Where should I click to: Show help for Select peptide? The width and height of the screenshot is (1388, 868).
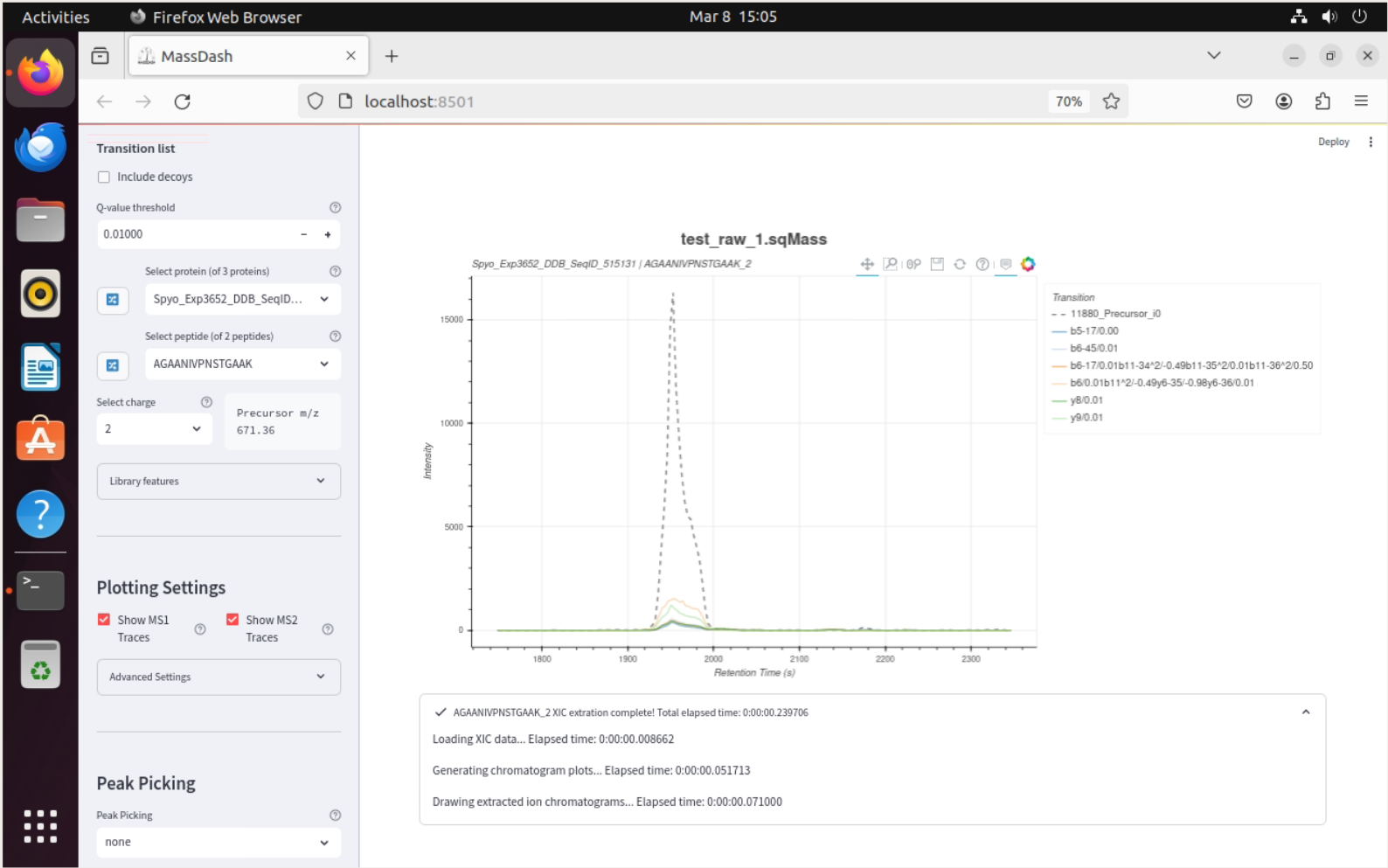[x=335, y=336]
